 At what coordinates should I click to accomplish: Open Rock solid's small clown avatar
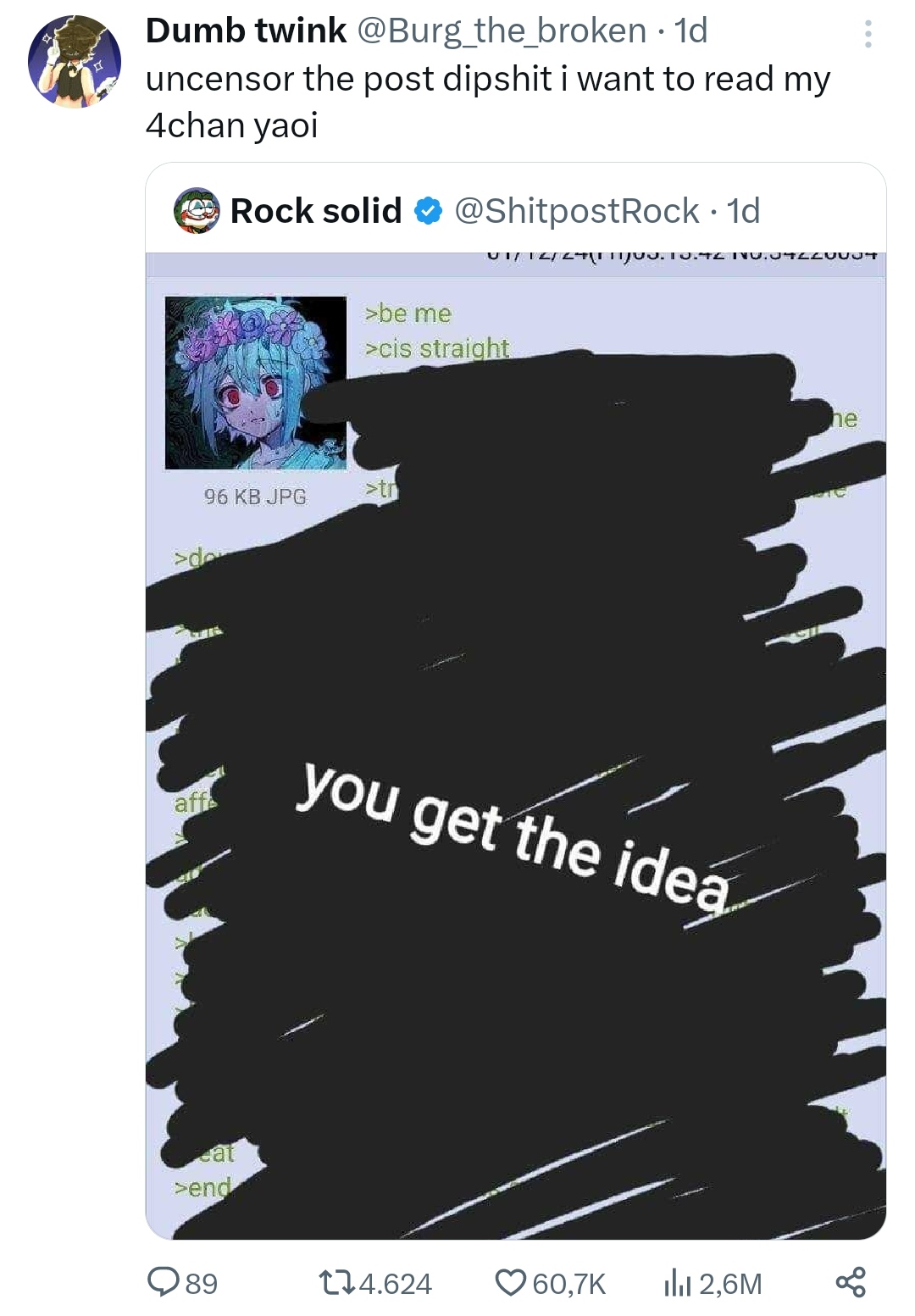pyautogui.click(x=197, y=211)
